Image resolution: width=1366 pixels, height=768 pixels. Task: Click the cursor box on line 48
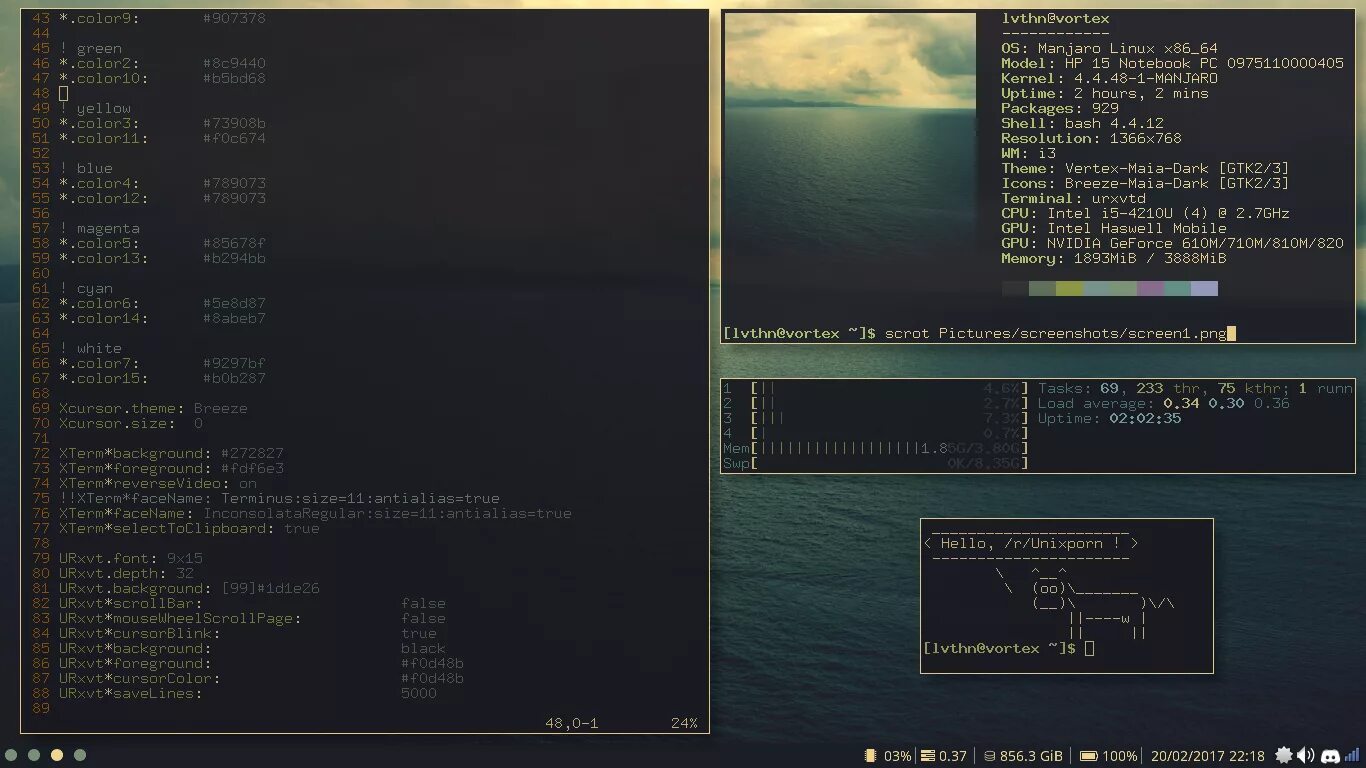[63, 93]
